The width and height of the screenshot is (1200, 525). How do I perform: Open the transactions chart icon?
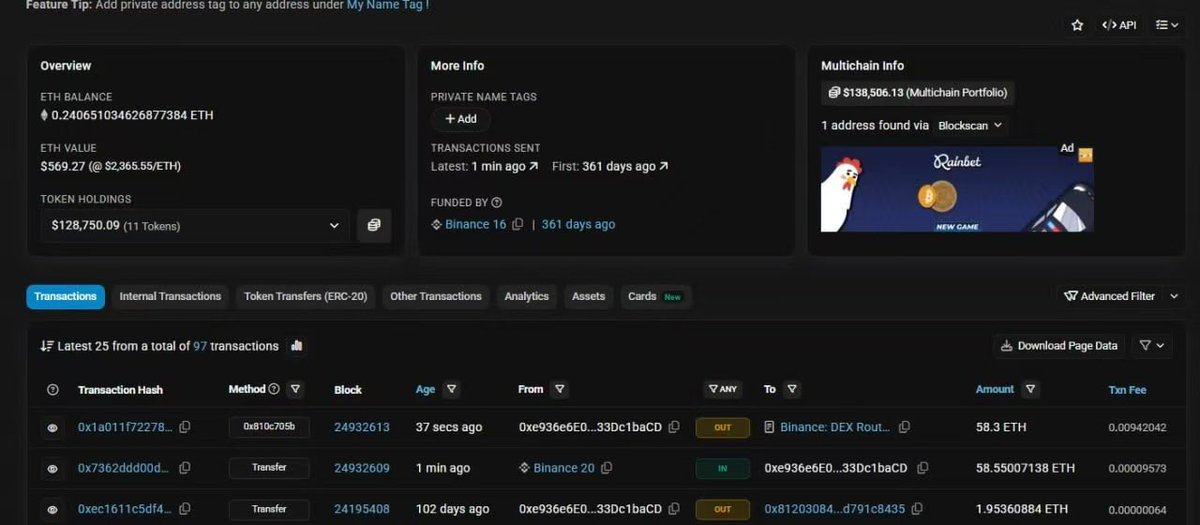click(x=296, y=346)
